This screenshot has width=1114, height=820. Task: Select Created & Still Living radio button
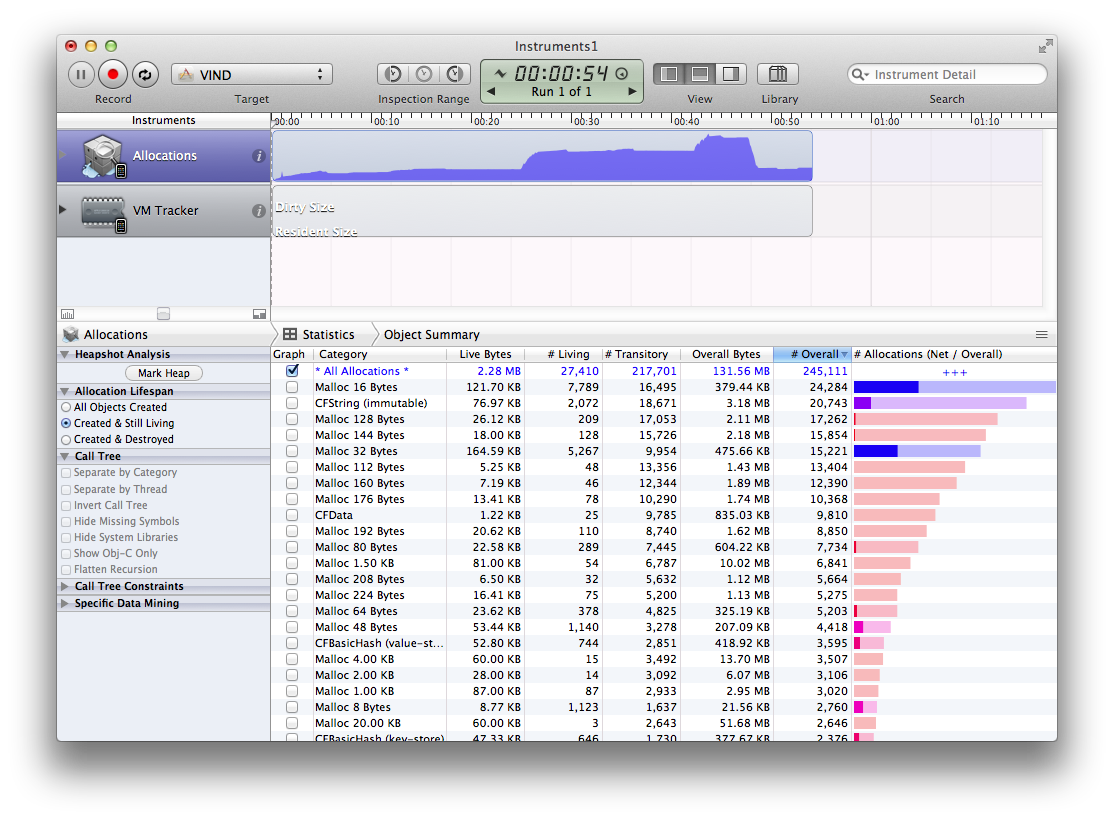(x=66, y=423)
